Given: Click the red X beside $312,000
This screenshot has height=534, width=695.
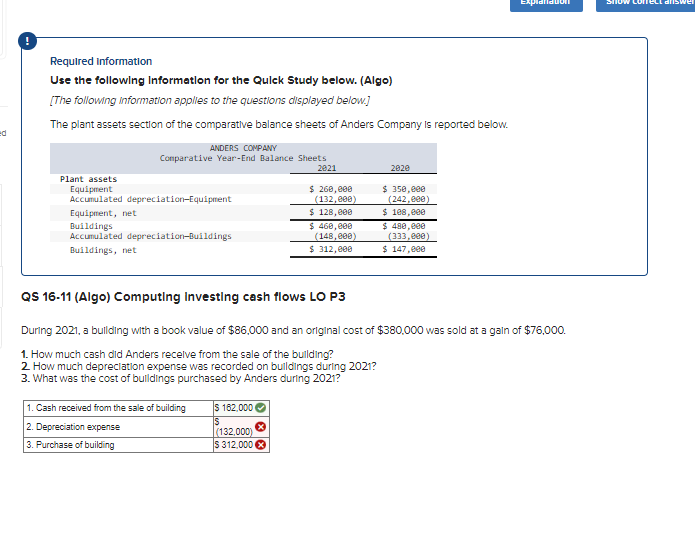Looking at the screenshot, I should (x=261, y=445).
